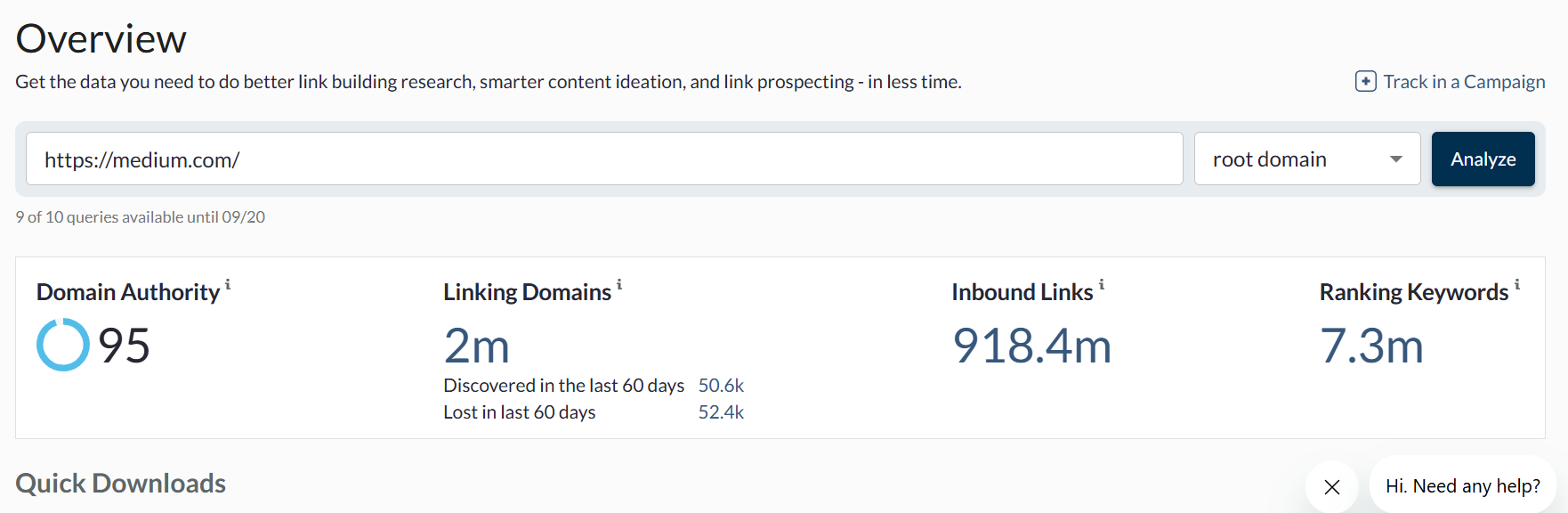Viewport: 1568px width, 513px height.
Task: Click the 7.3m Ranking Keywords value
Action: (x=1372, y=346)
